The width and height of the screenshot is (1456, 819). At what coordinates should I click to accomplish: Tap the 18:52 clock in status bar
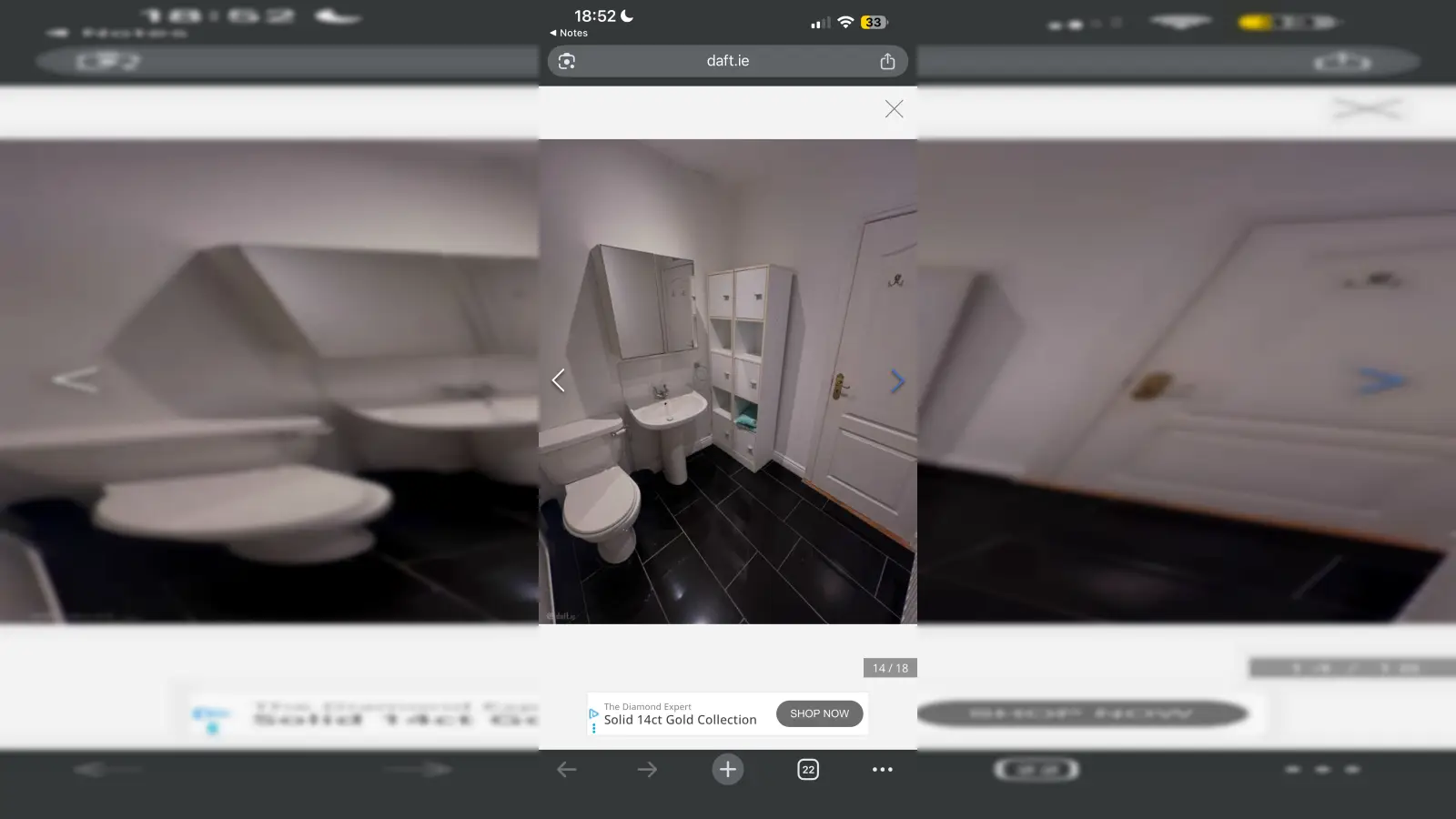click(x=594, y=16)
